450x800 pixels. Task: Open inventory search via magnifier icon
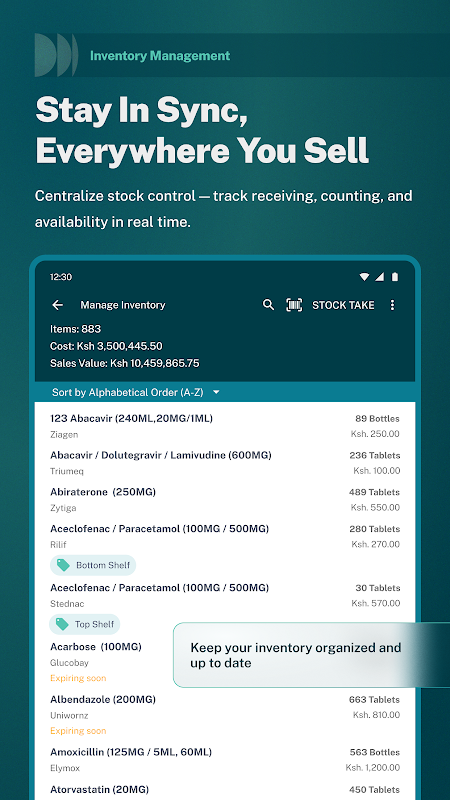tap(268, 305)
